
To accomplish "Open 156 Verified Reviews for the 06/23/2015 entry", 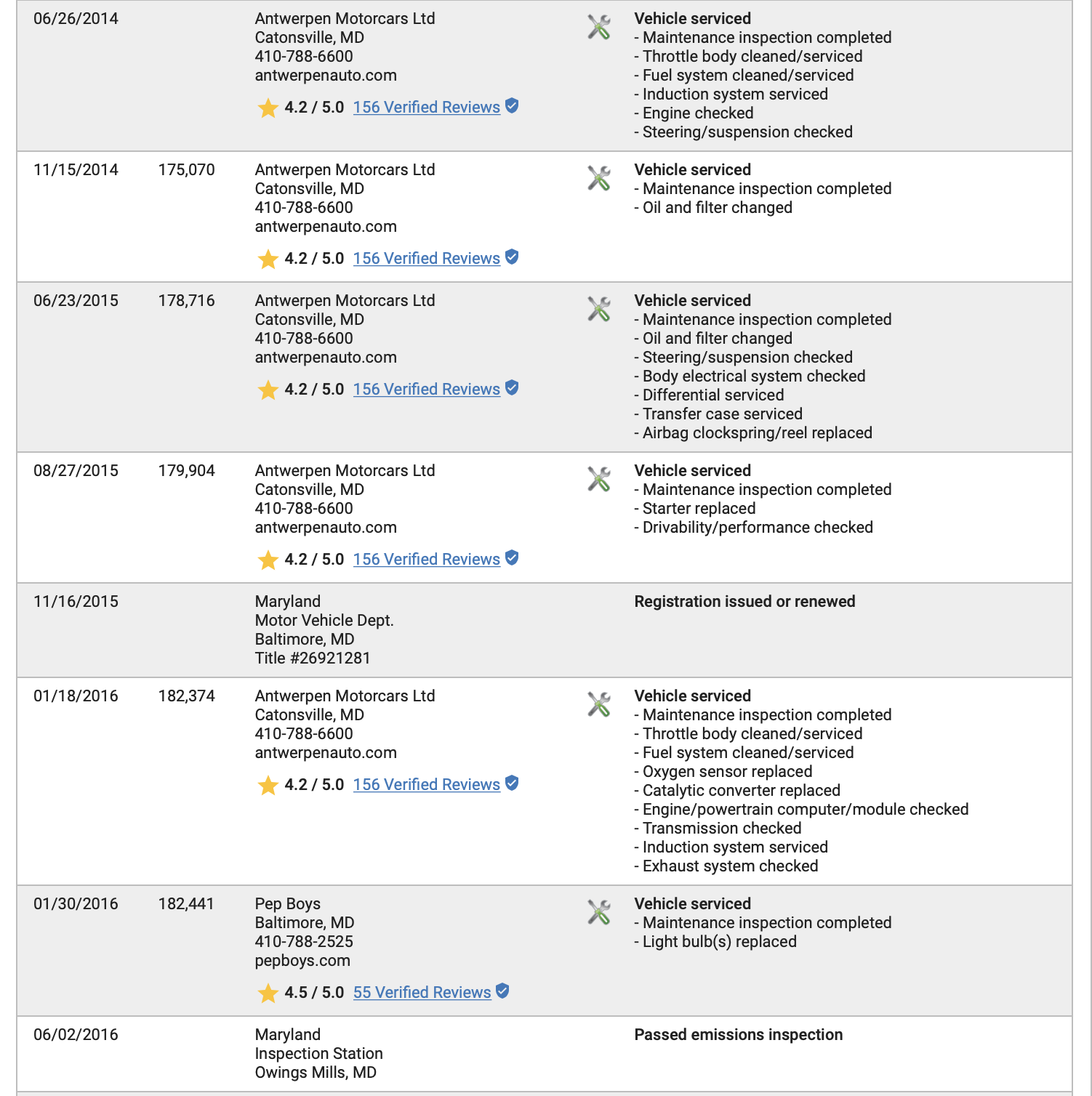I will [427, 390].
